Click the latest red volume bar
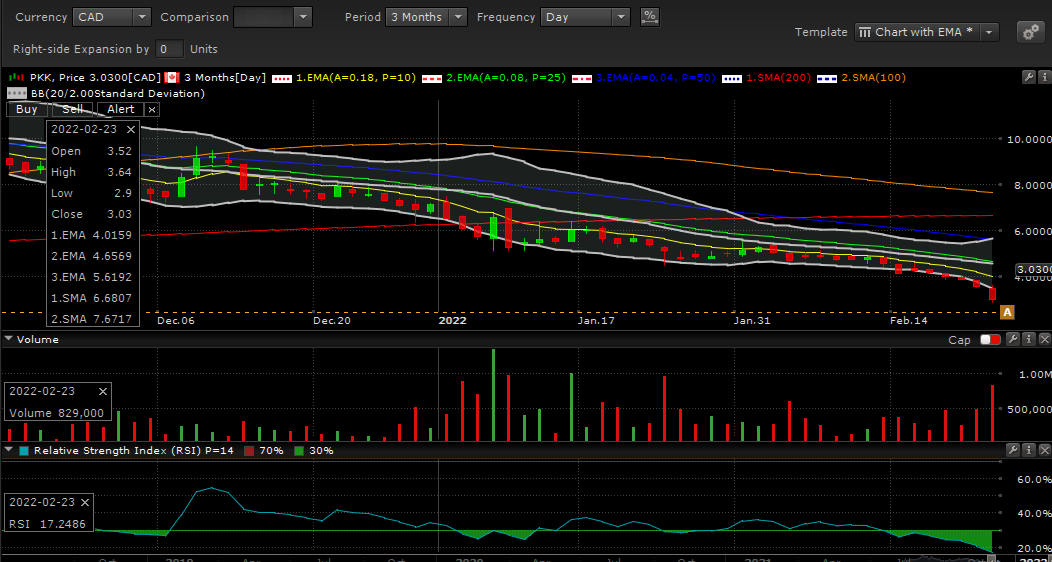 point(992,412)
